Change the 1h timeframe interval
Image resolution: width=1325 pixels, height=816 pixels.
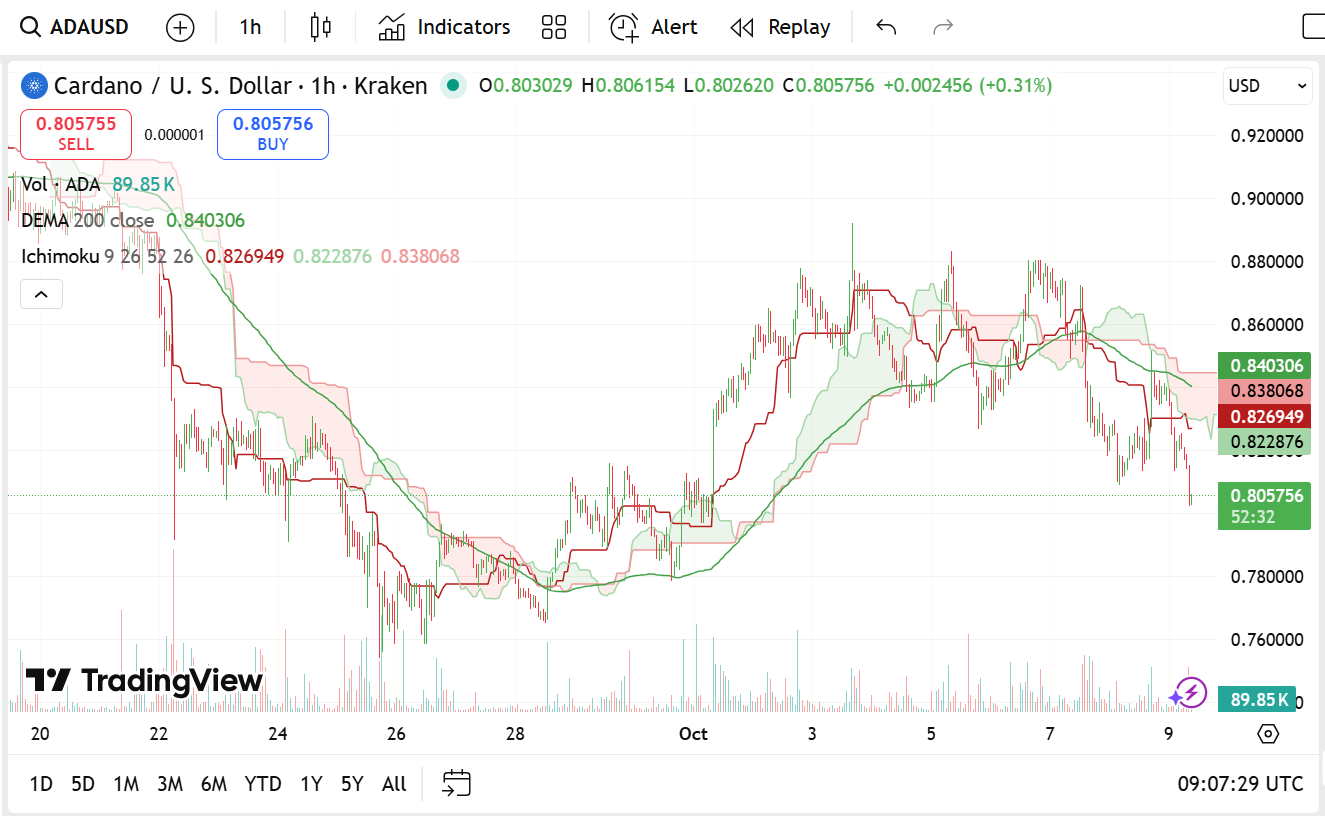pyautogui.click(x=250, y=27)
